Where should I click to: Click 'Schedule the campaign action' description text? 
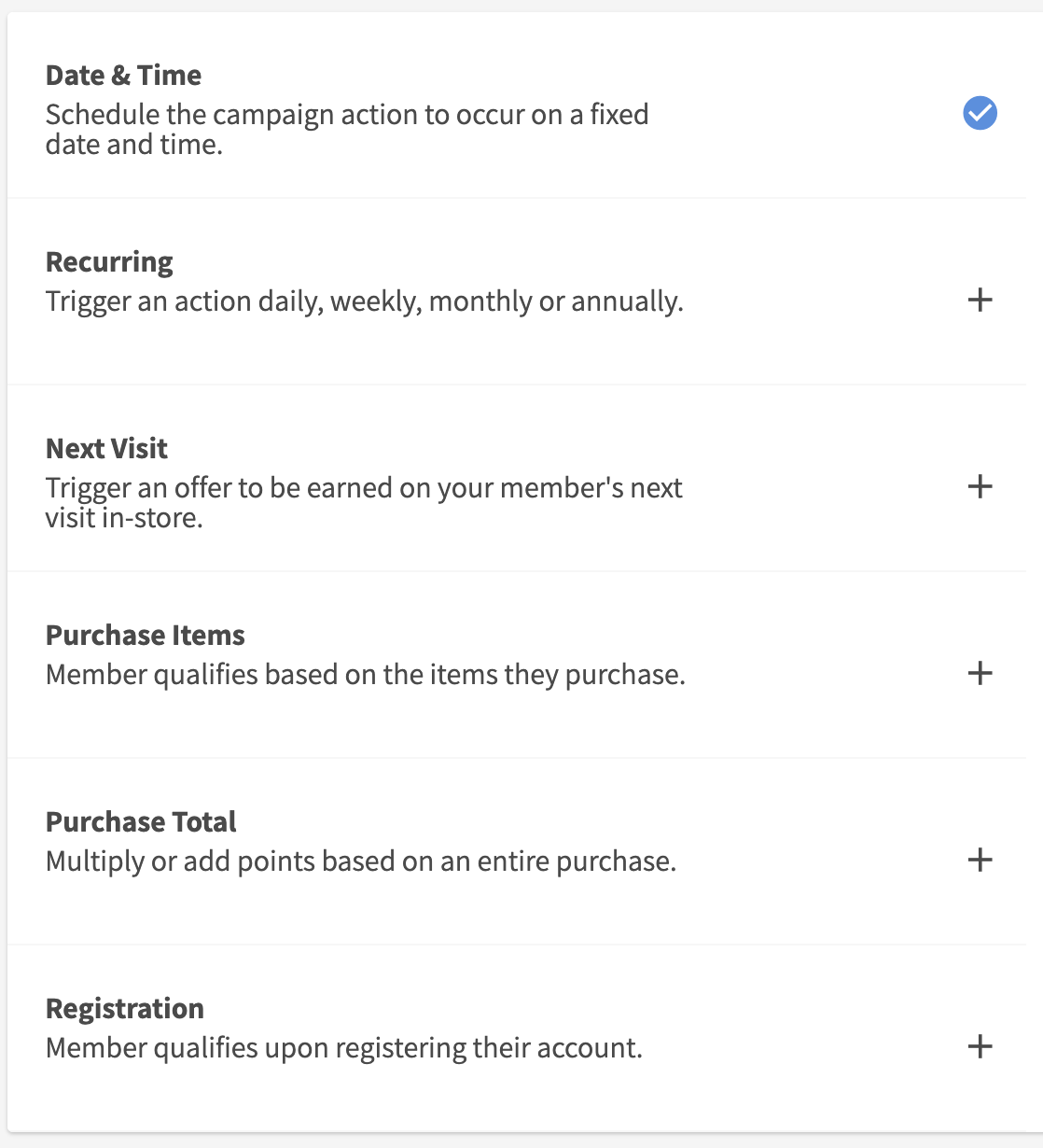point(346,115)
